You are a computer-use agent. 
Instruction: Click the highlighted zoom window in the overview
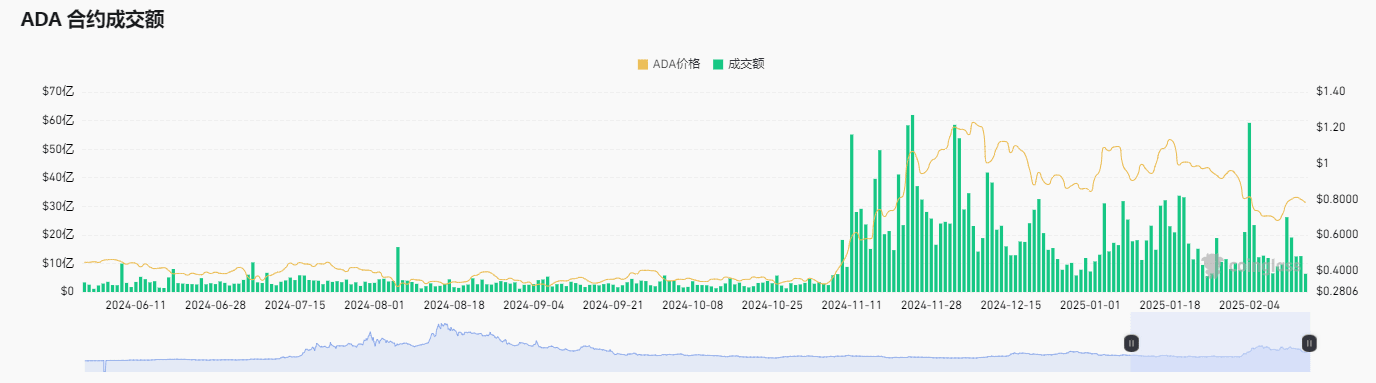coord(1220,342)
